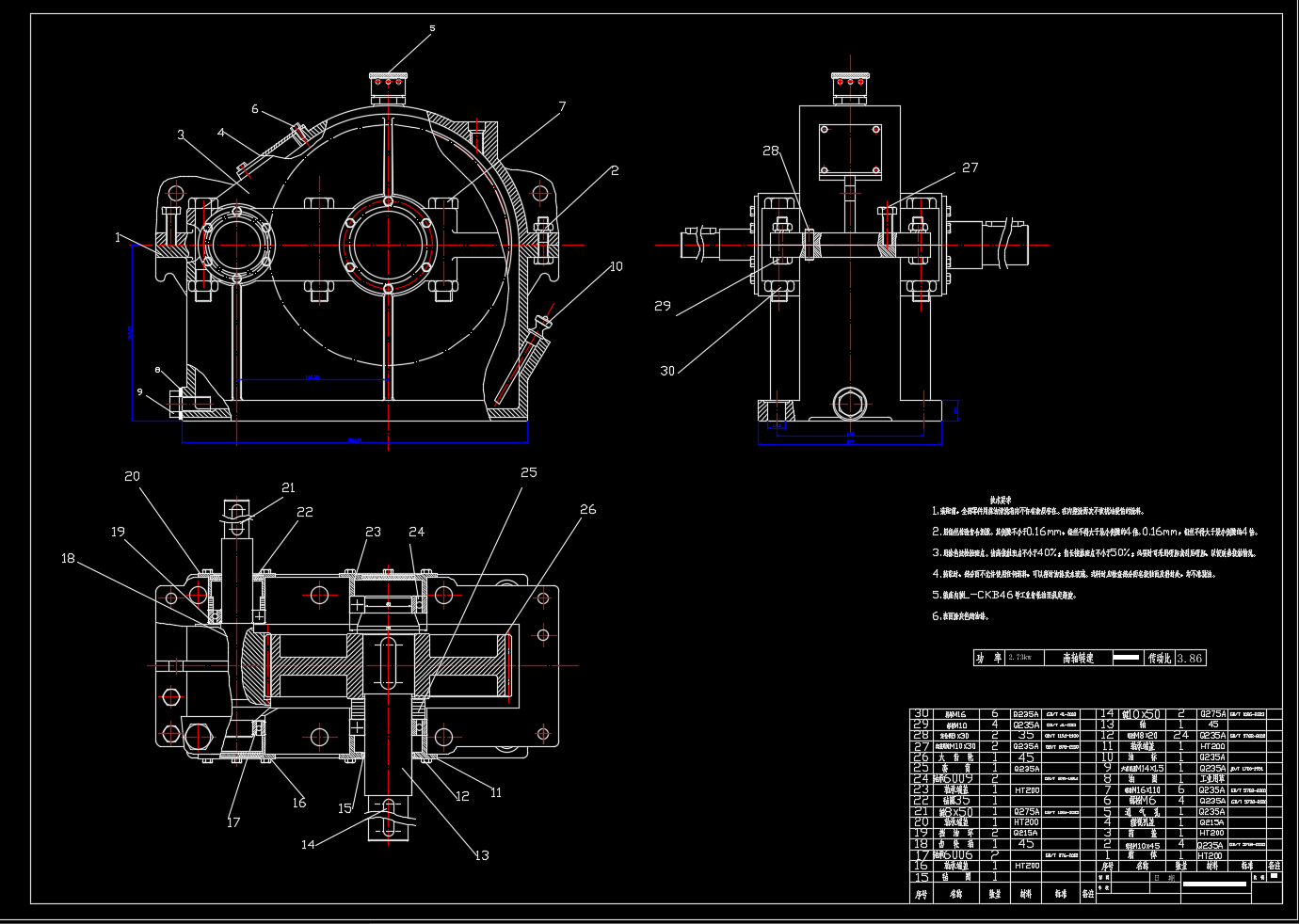Select the large center bearing cap circle
This screenshot has width=1299, height=924.
point(387,245)
